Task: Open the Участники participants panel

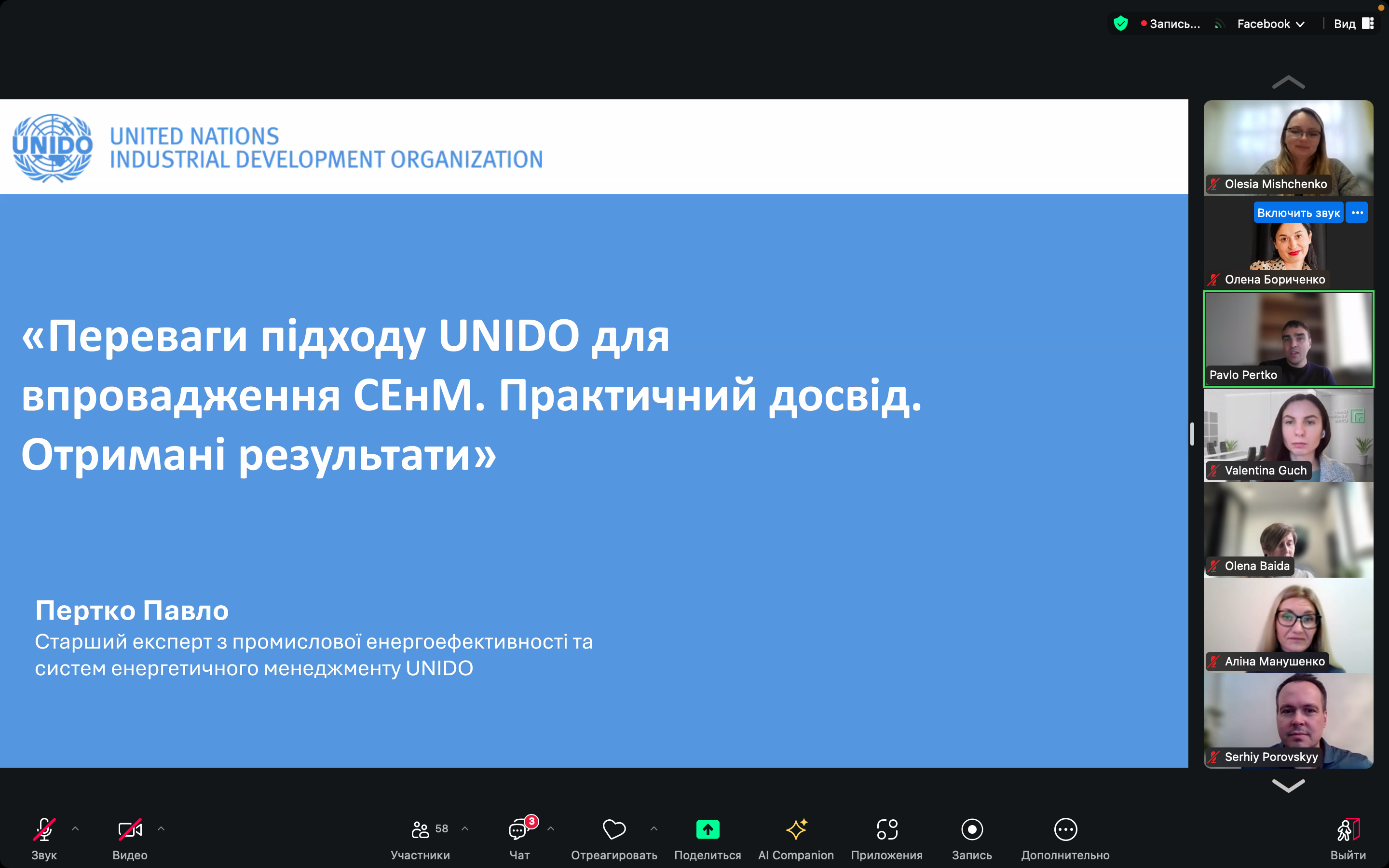Action: click(x=420, y=838)
